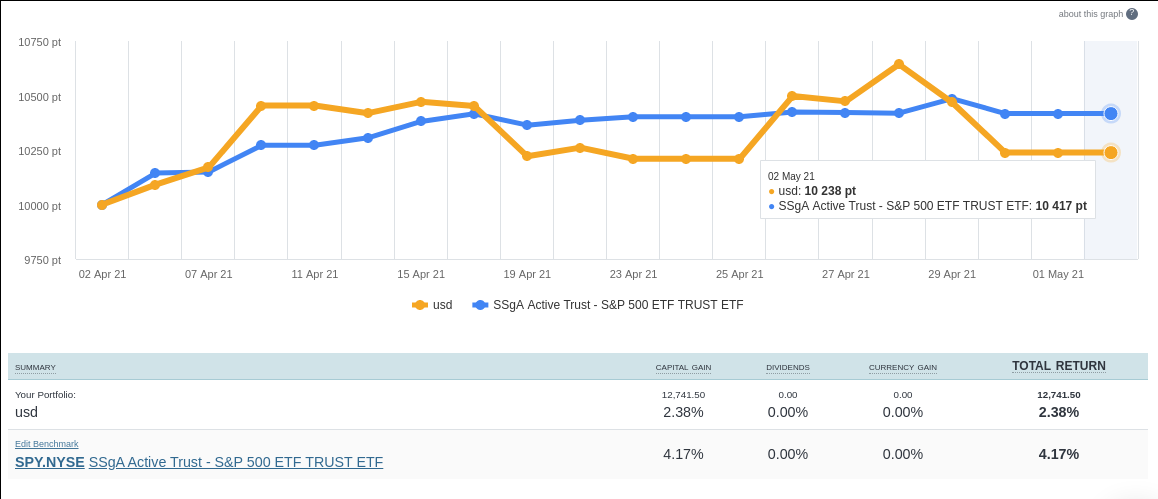Click the Currency Gain column header

click(x=903, y=368)
